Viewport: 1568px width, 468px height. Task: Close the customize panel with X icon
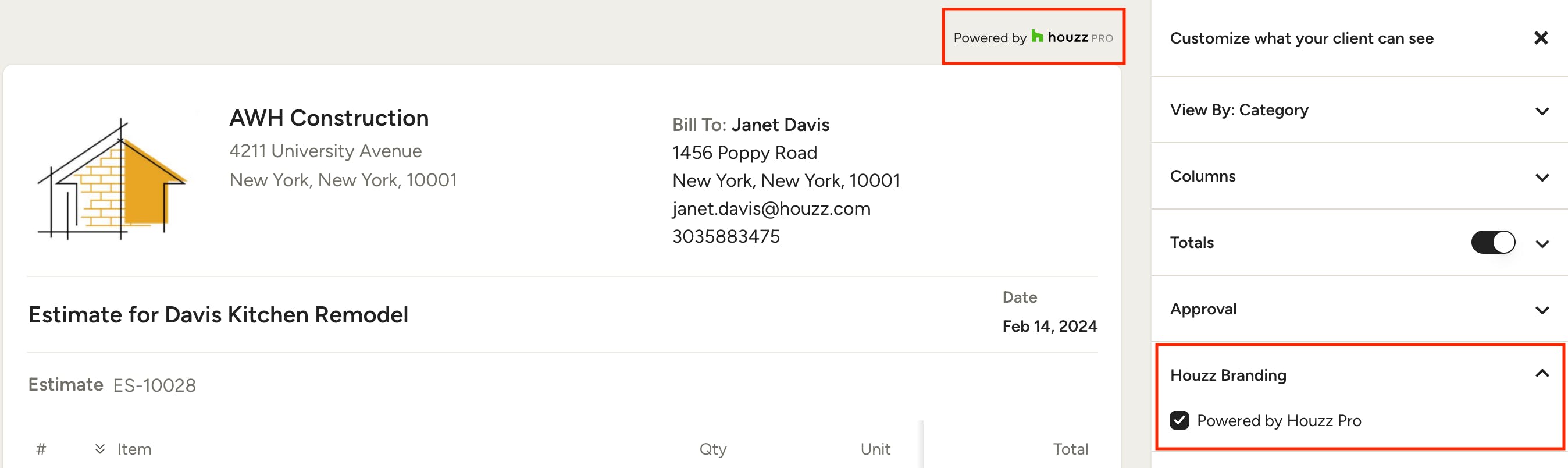point(1541,38)
